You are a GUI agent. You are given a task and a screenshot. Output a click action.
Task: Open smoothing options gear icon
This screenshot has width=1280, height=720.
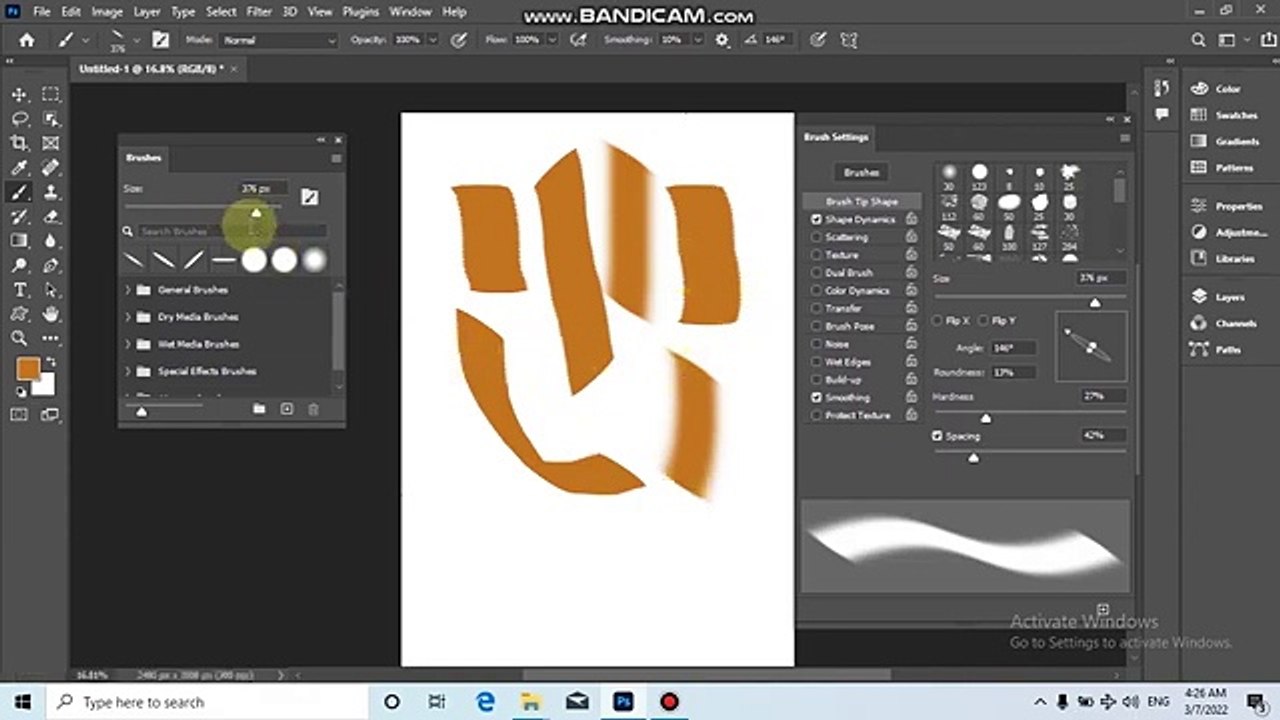722,40
